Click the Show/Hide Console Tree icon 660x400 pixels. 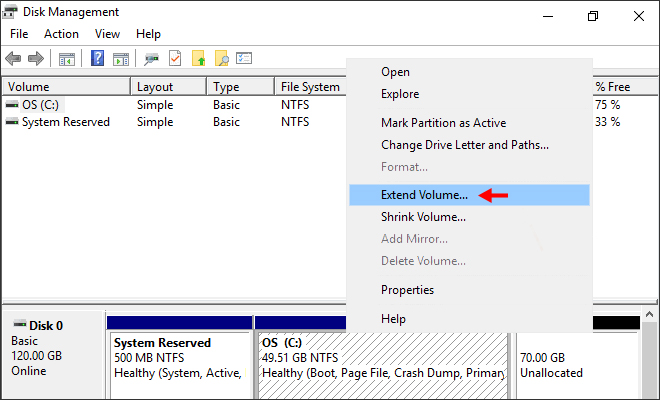67,58
